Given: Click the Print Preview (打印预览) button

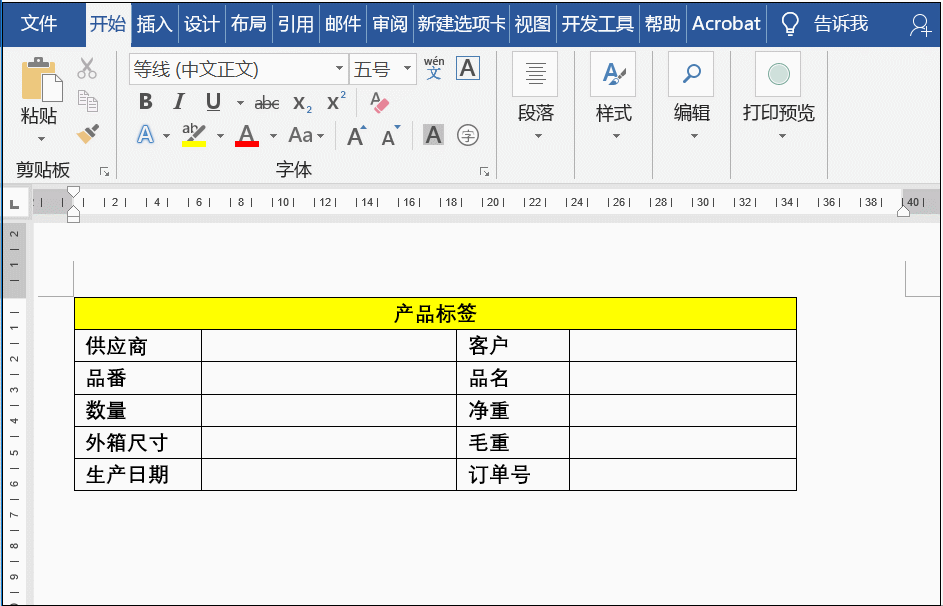Looking at the screenshot, I should 779,97.
